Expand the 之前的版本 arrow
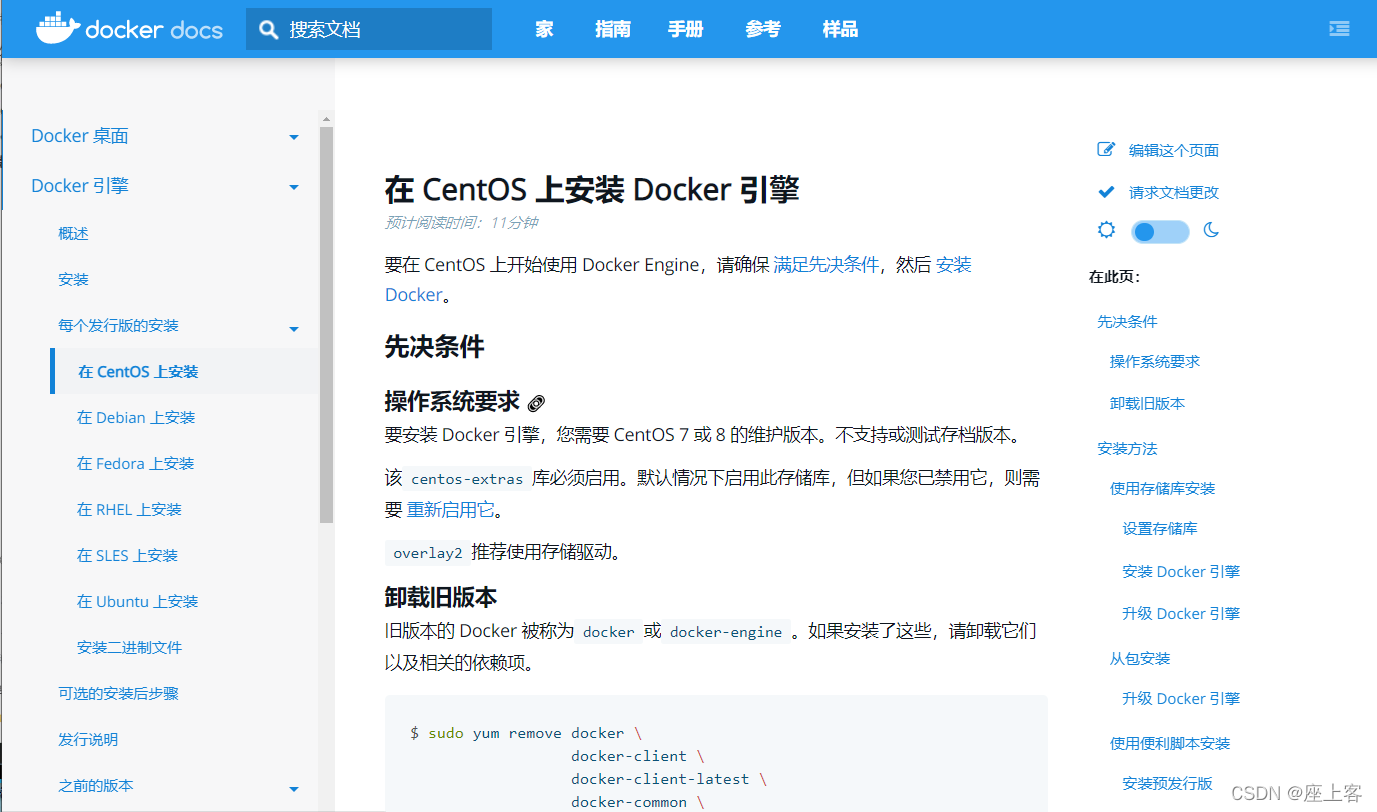Screen dimensions: 1377x812 294,789
